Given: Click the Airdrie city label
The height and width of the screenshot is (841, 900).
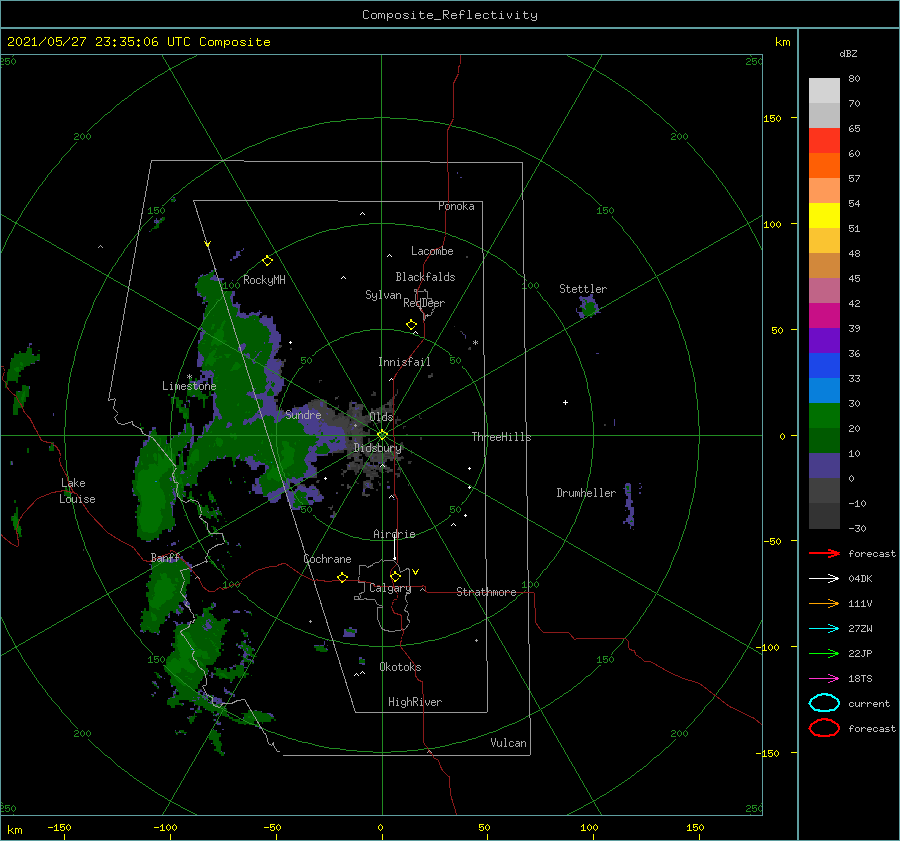Looking at the screenshot, I should pyautogui.click(x=394, y=534).
